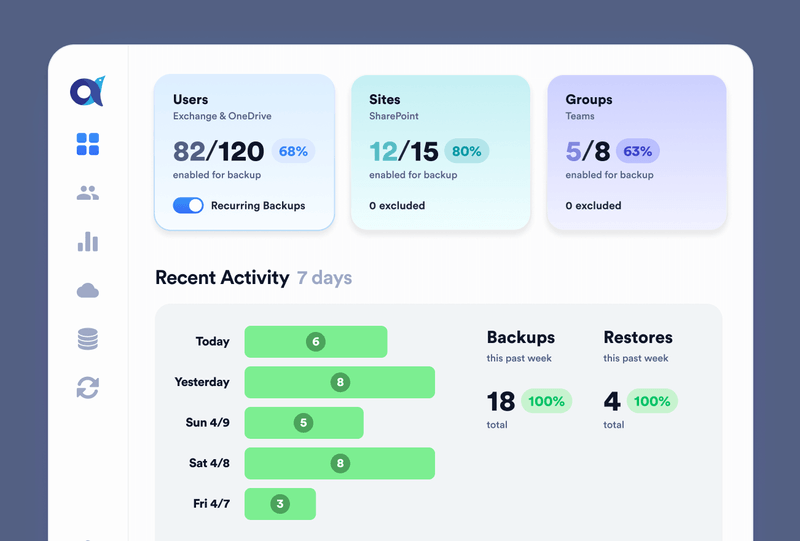
Task: Click the Fri 4/7 activity bar
Action: click(x=280, y=504)
